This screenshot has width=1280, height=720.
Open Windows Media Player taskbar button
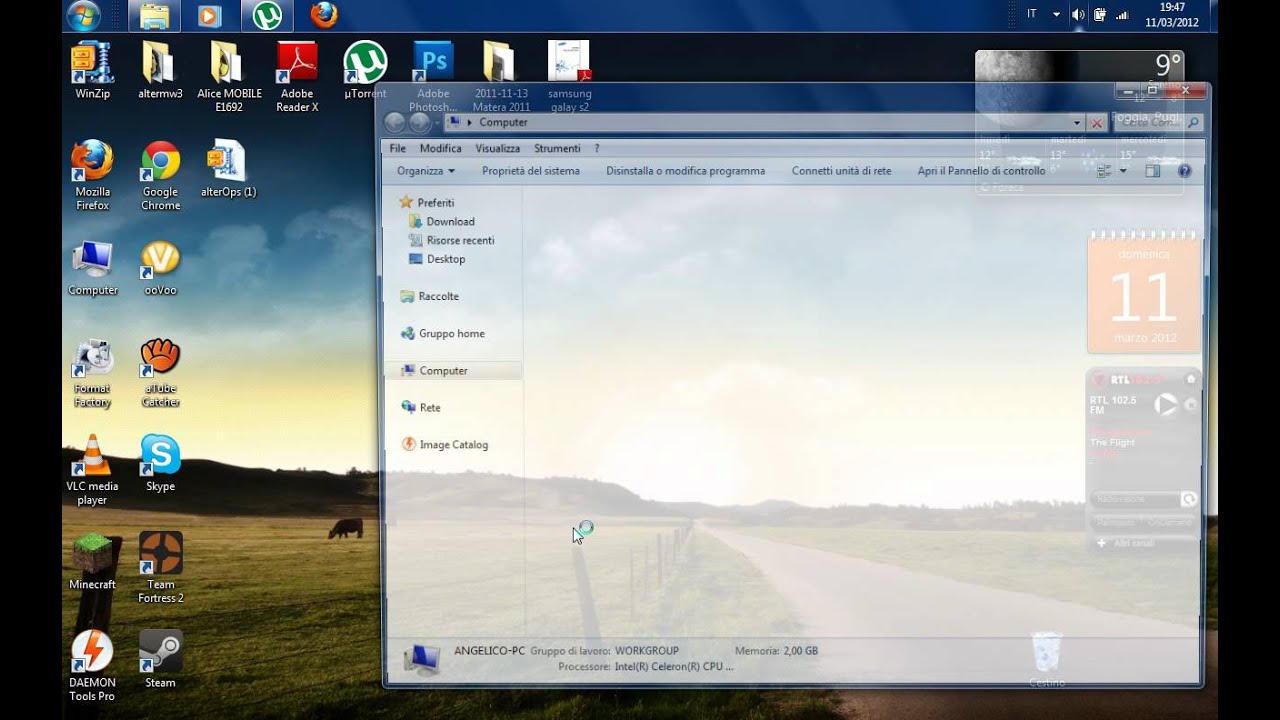[209, 15]
